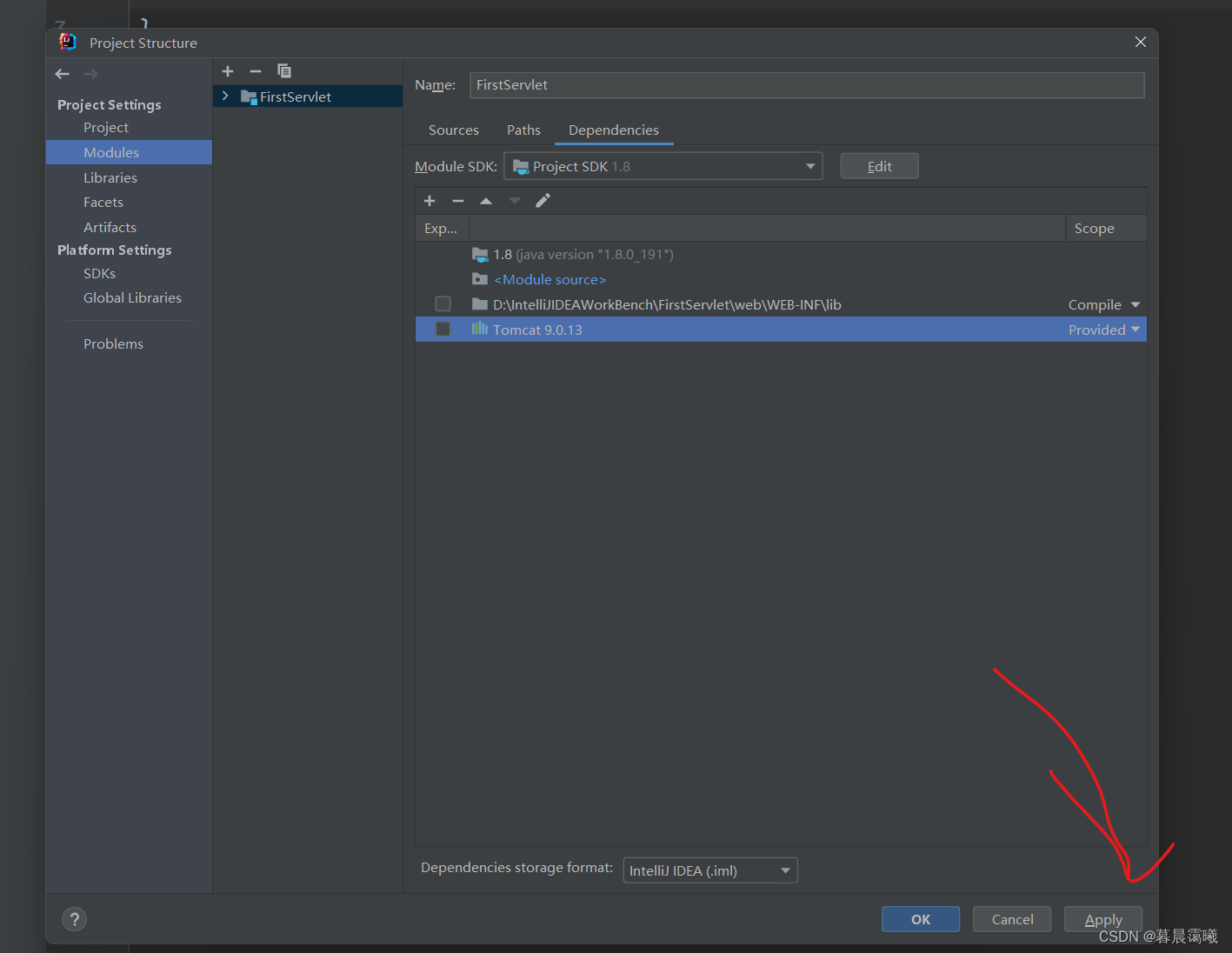Screen dimensions: 1232x953
Task: Move dependency down arrow
Action: [x=515, y=201]
